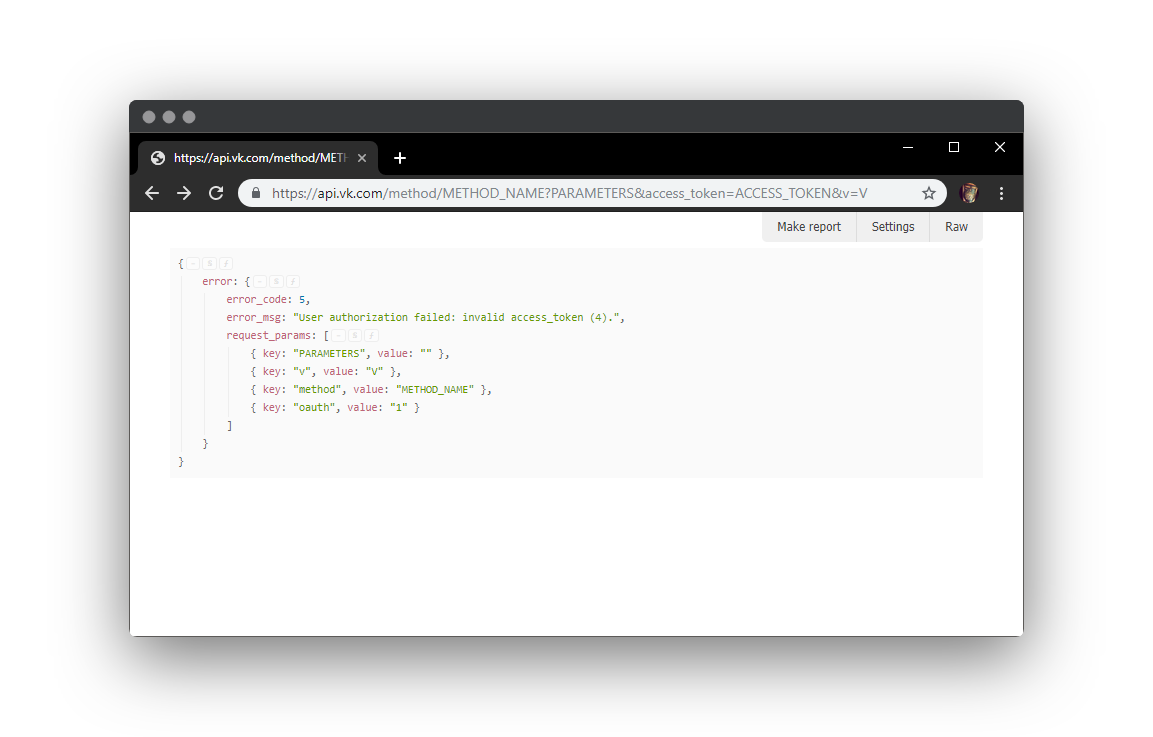Click the f button next to error

pyautogui.click(x=293, y=281)
